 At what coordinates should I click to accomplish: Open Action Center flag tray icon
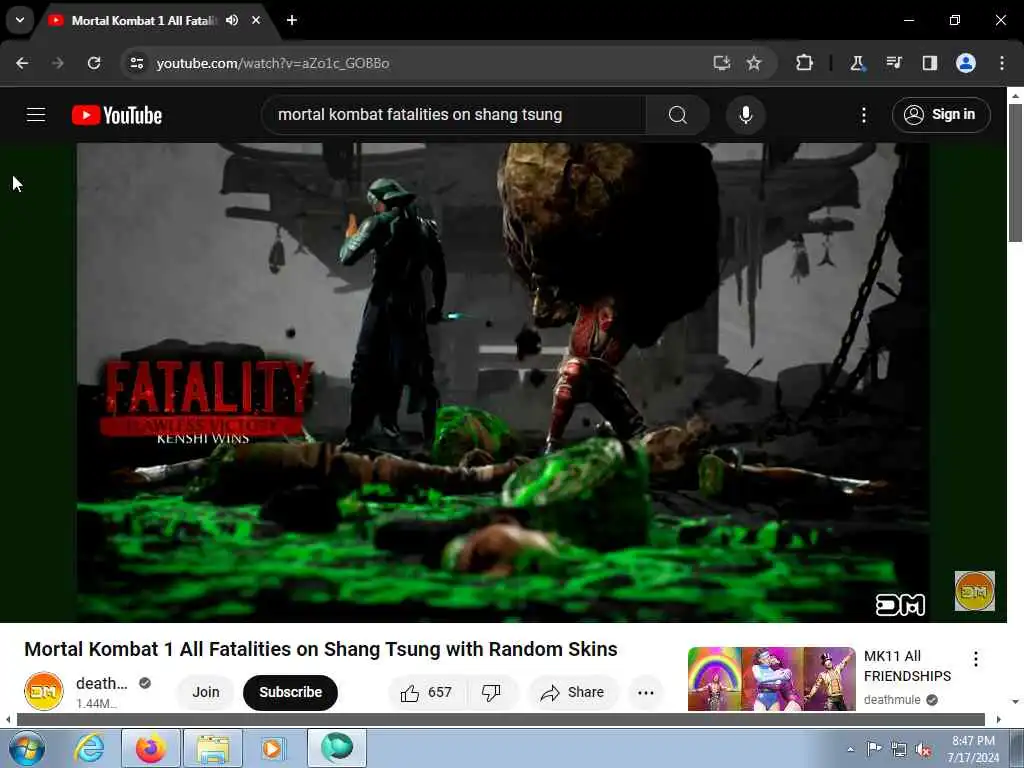coord(874,749)
